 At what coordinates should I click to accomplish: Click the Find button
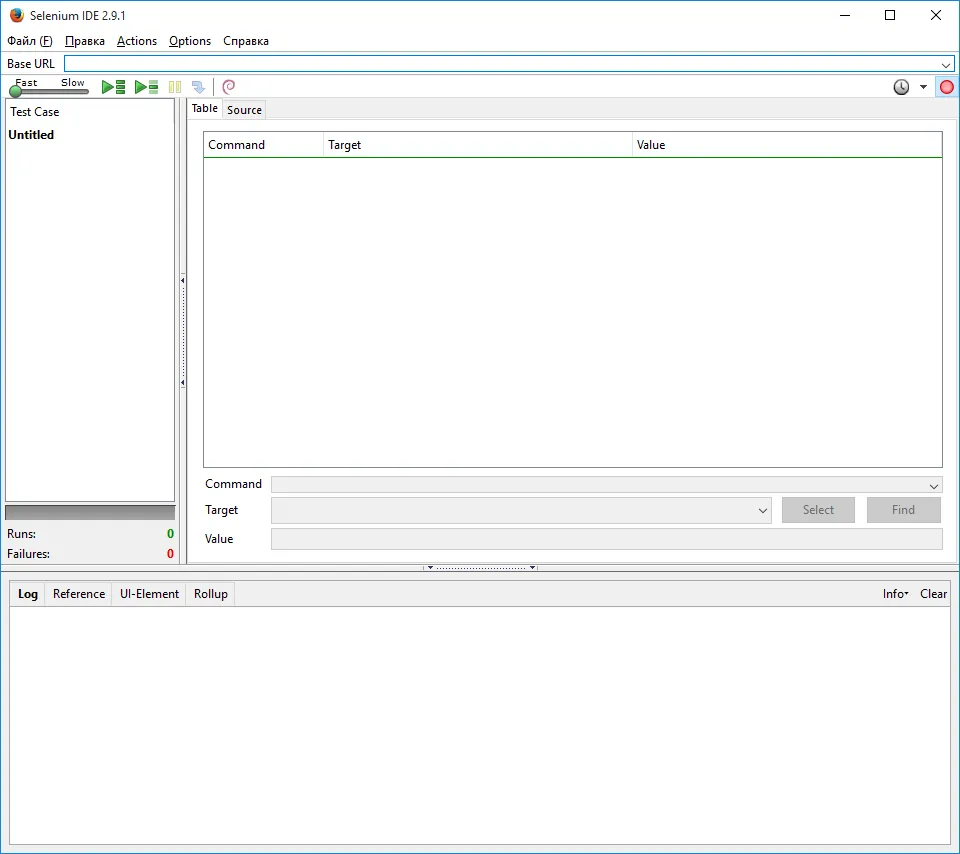(903, 510)
